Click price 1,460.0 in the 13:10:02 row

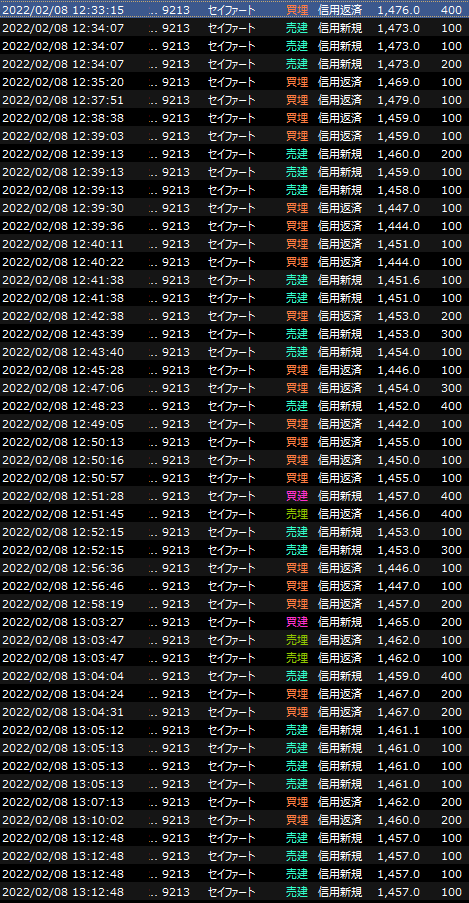point(399,820)
